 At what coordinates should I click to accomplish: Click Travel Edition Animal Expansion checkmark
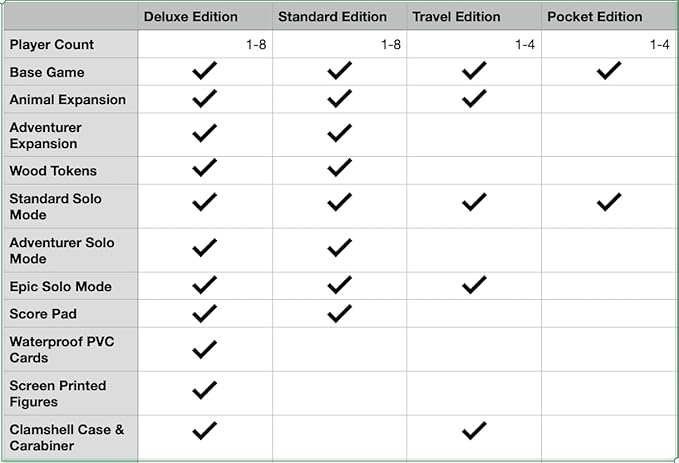[x=474, y=99]
